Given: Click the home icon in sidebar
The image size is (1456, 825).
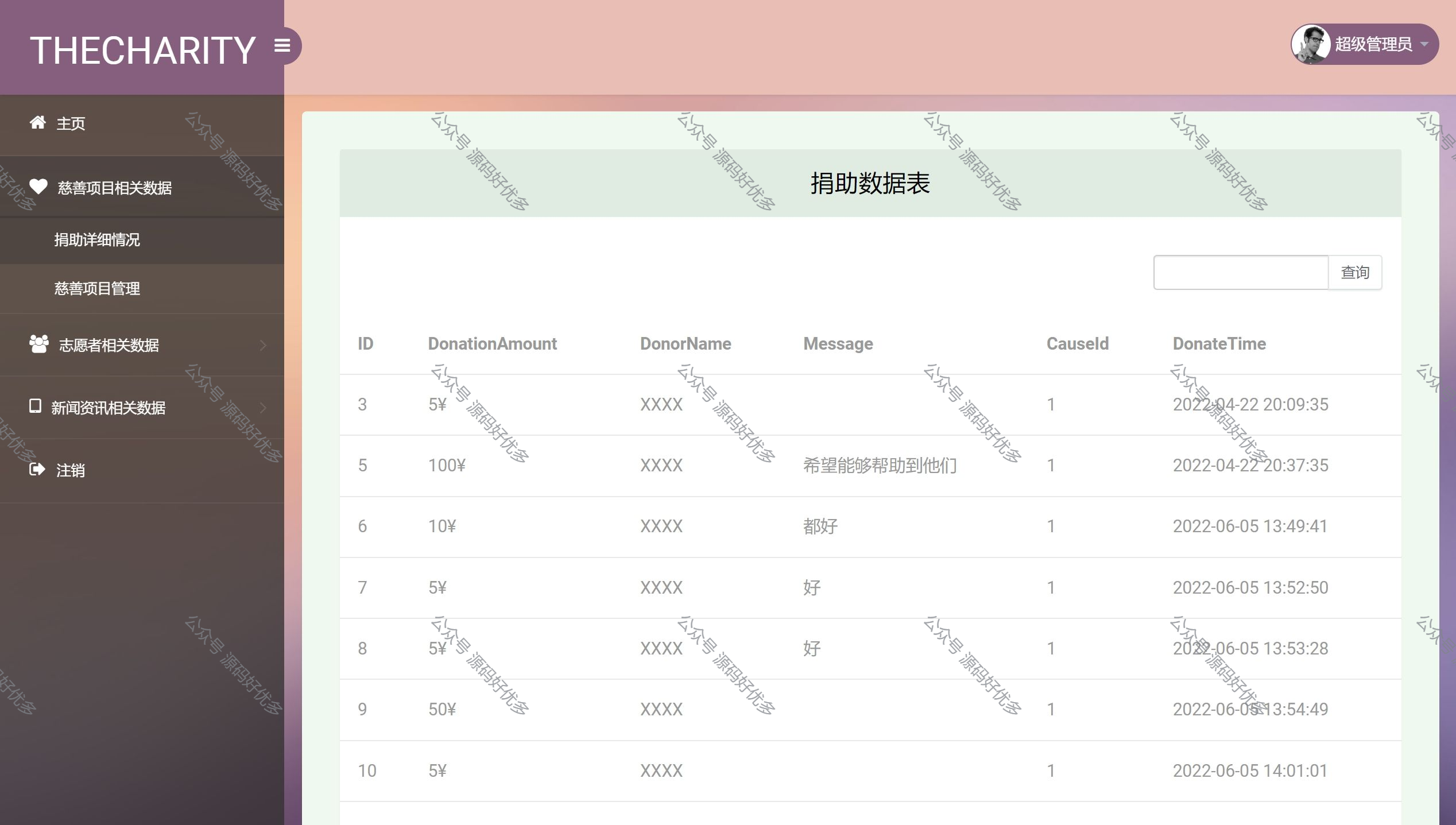Looking at the screenshot, I should (38, 122).
